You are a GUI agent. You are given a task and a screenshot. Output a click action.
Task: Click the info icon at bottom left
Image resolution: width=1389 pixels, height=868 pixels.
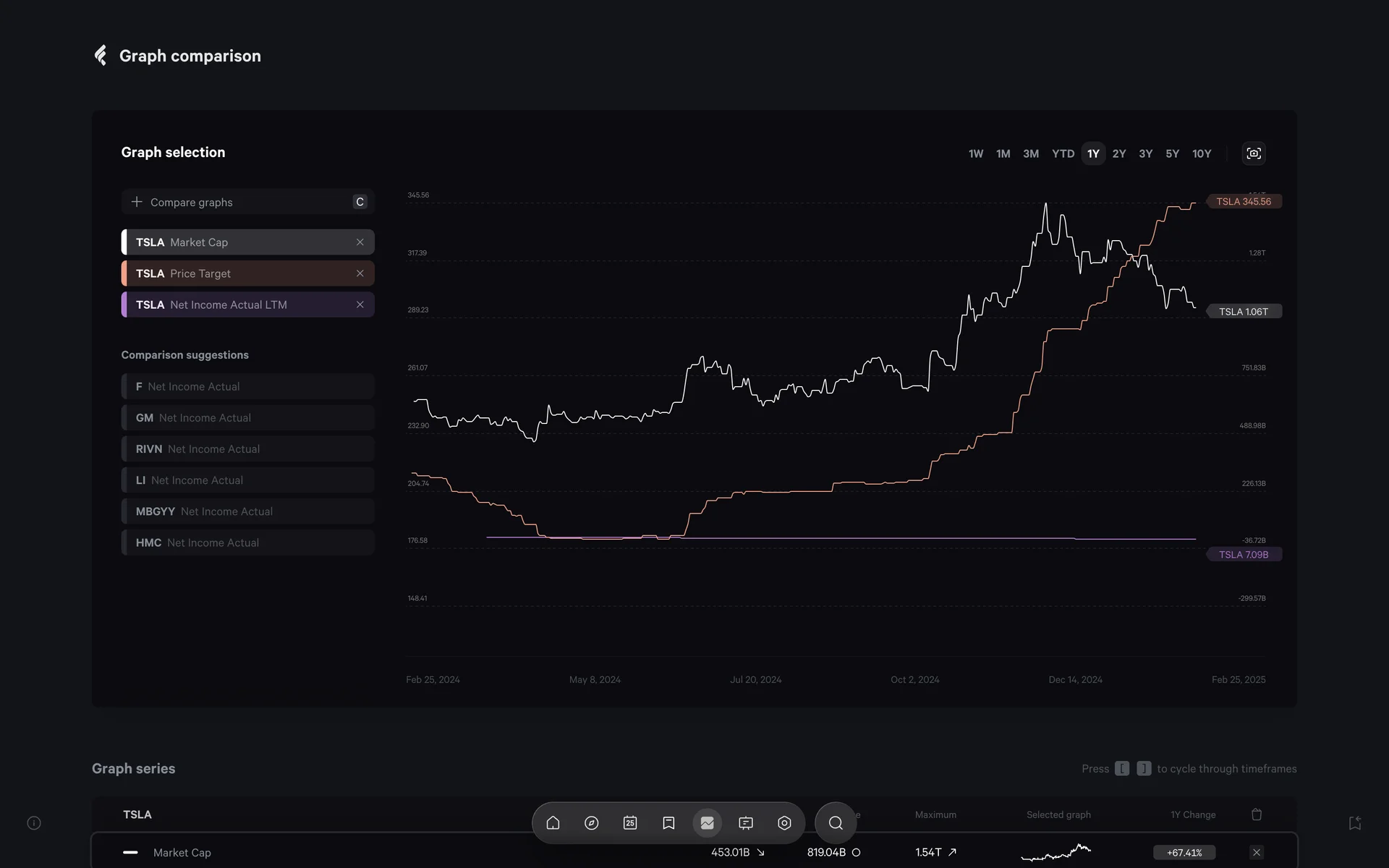tap(34, 823)
